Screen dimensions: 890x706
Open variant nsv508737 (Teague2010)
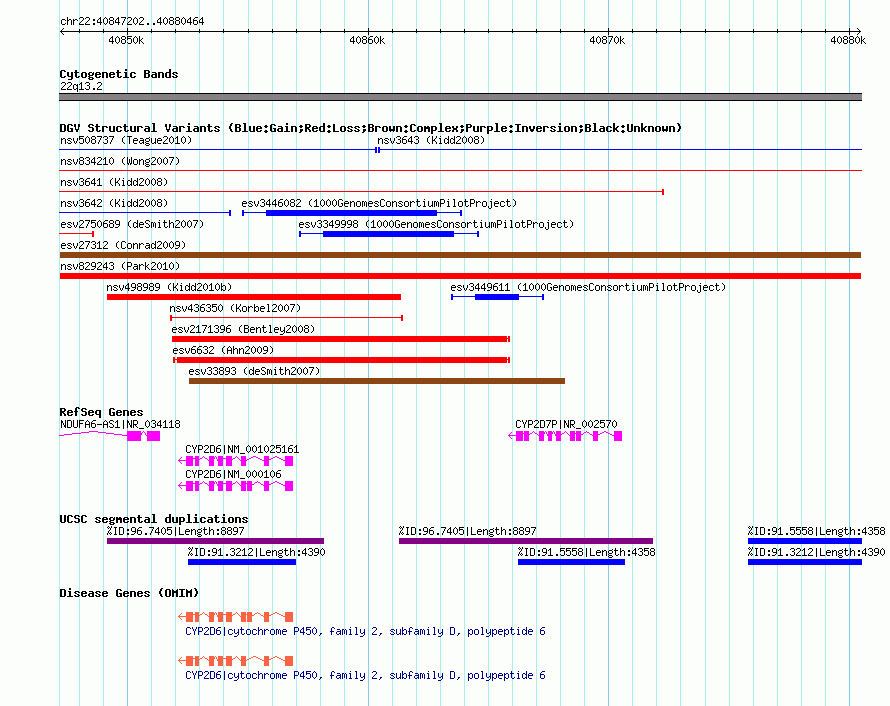pos(126,140)
